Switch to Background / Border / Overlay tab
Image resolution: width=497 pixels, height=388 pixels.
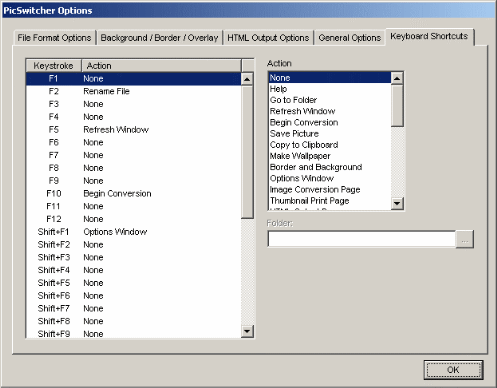pyautogui.click(x=159, y=38)
